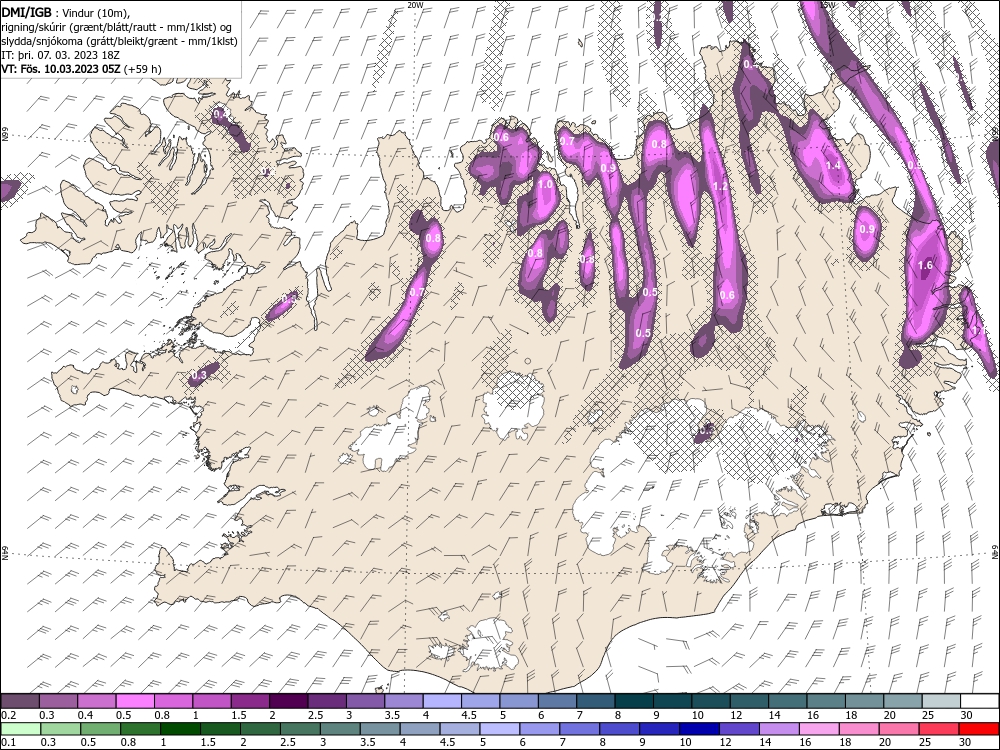Click the light grey 25 swatch in upper legend

(x=941, y=701)
